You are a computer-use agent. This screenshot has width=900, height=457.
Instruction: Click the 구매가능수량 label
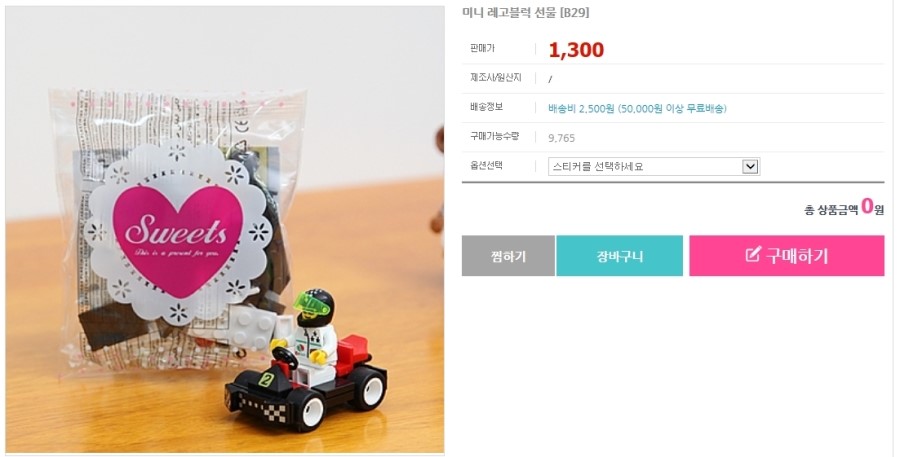(494, 136)
